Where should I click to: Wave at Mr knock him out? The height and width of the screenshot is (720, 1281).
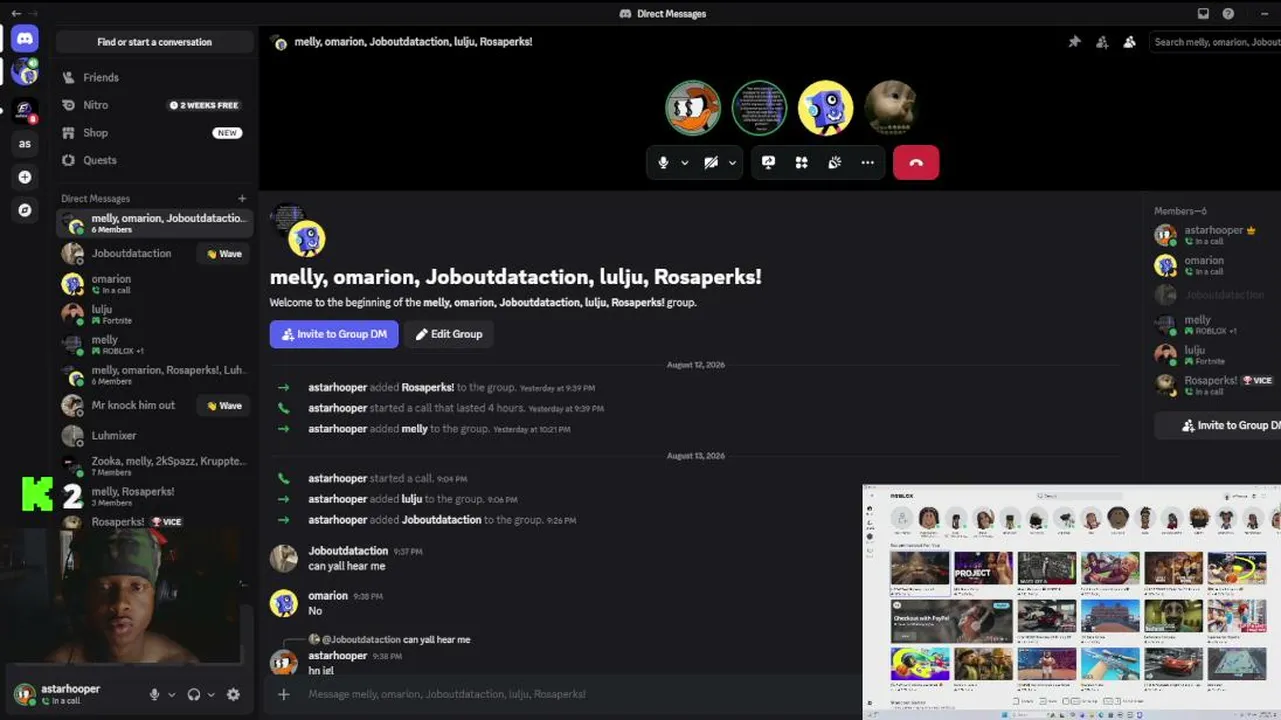click(224, 405)
